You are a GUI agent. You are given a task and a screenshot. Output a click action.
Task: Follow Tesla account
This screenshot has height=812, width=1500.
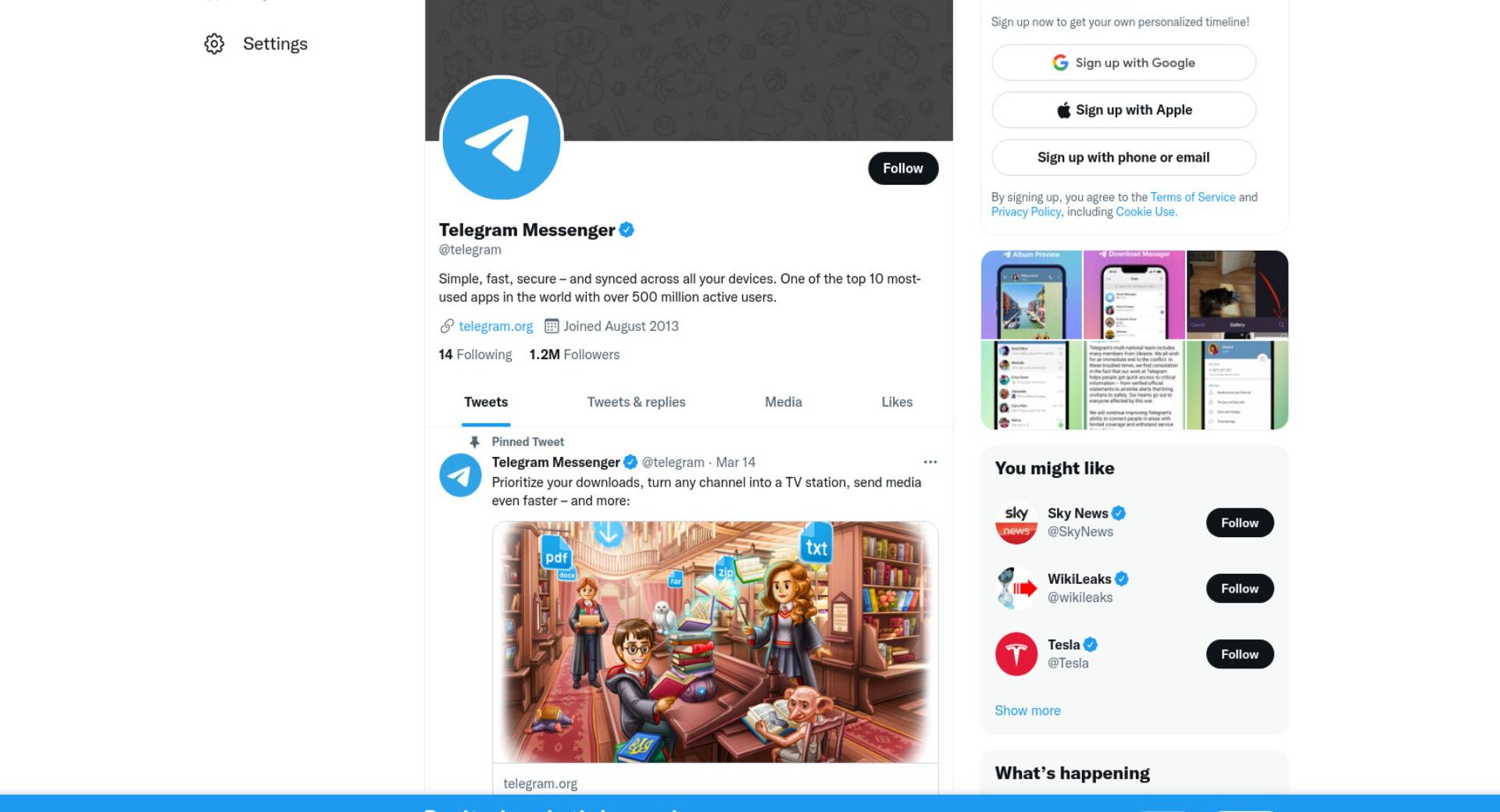pyautogui.click(x=1240, y=654)
